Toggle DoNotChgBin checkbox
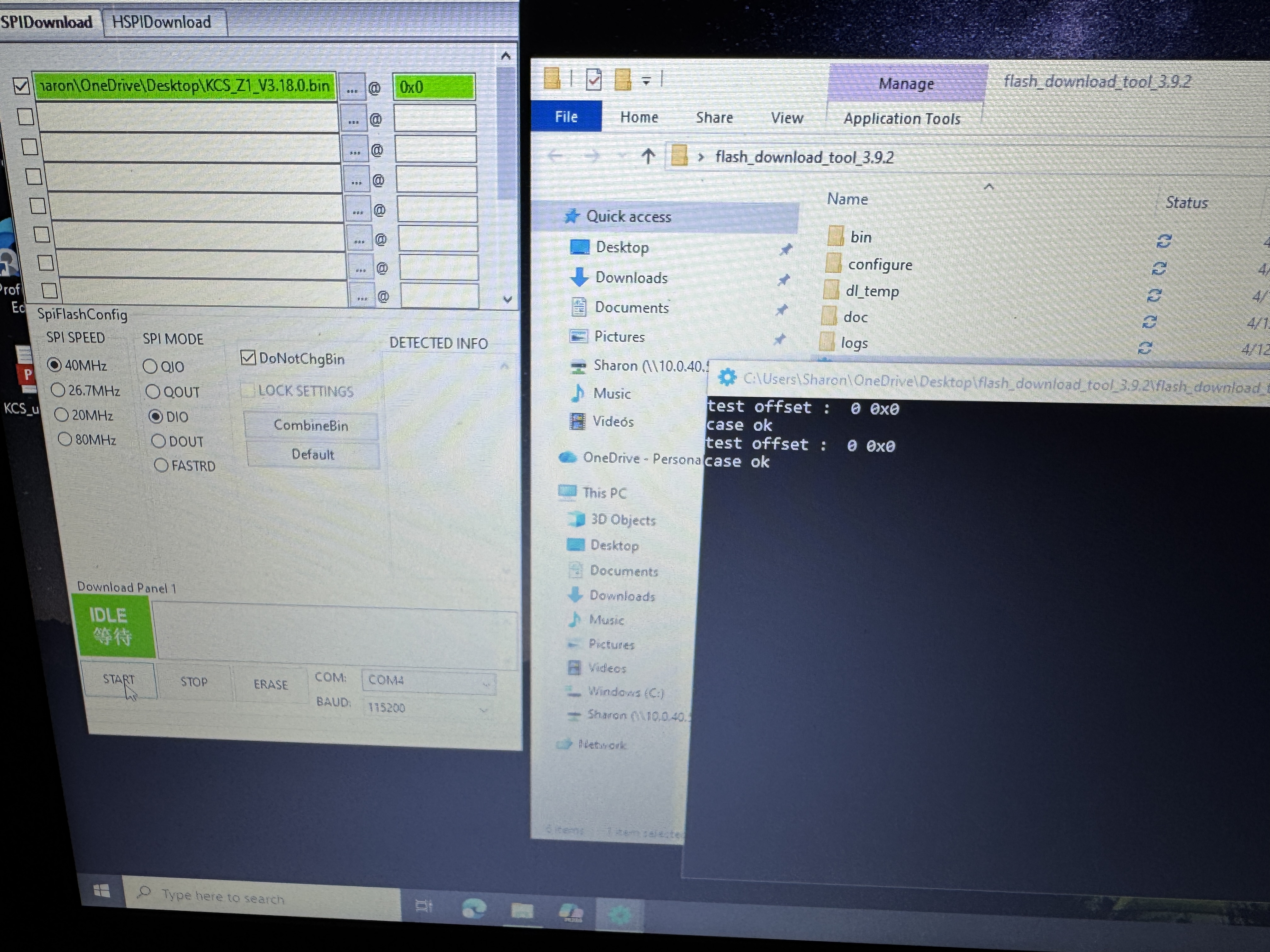The image size is (1270, 952). (249, 358)
